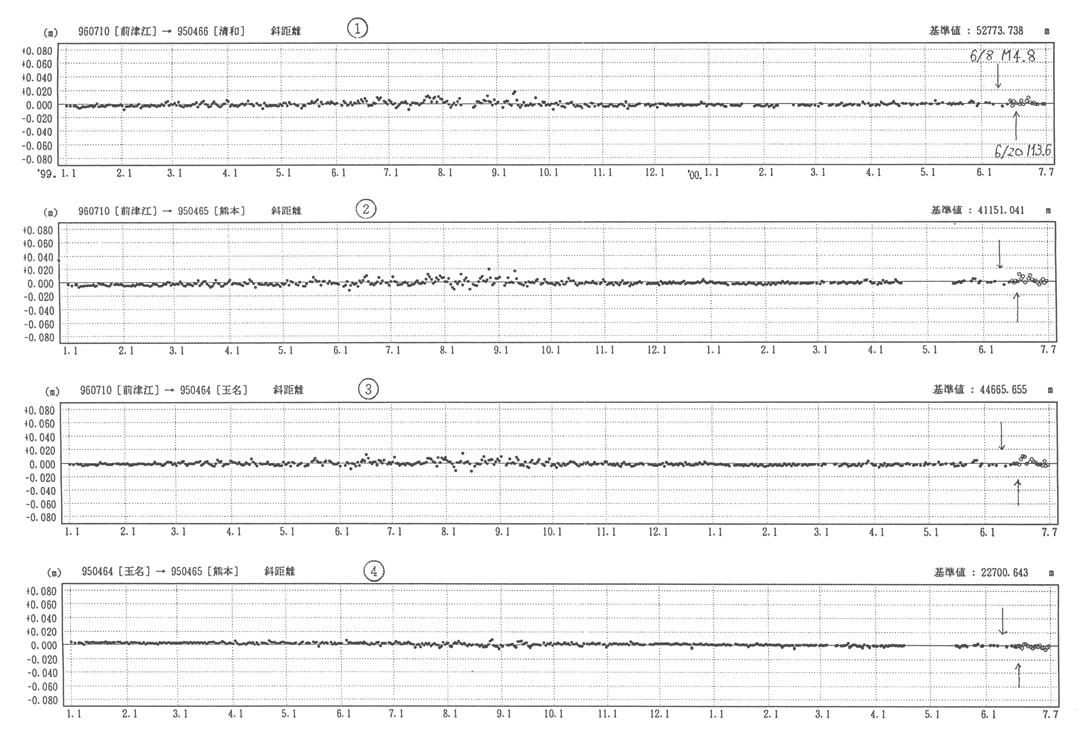Click the '00. 1.1 year label on first chart
This screenshot has width=1085, height=752.
pyautogui.click(x=702, y=173)
